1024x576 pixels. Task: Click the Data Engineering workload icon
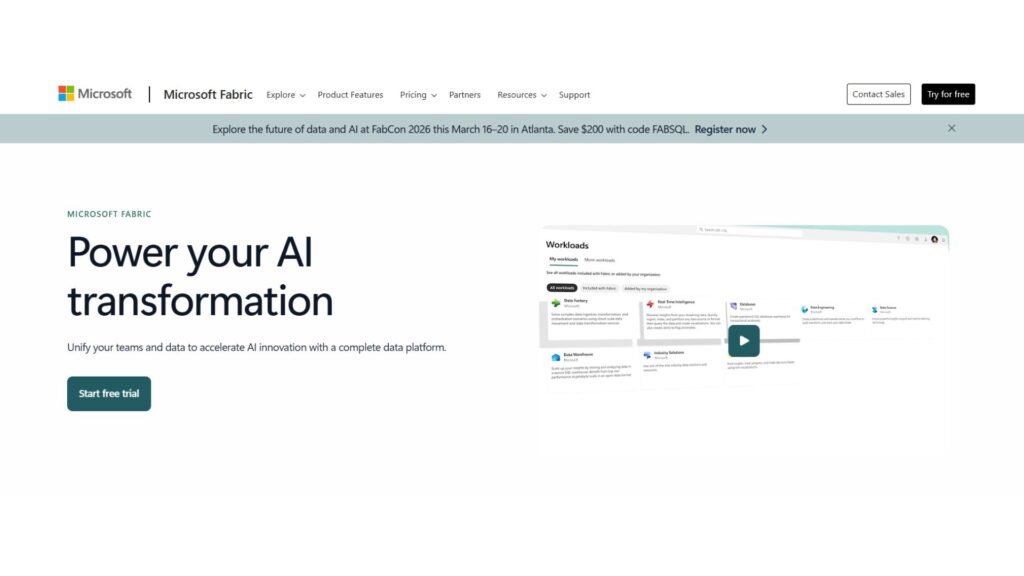pos(804,309)
